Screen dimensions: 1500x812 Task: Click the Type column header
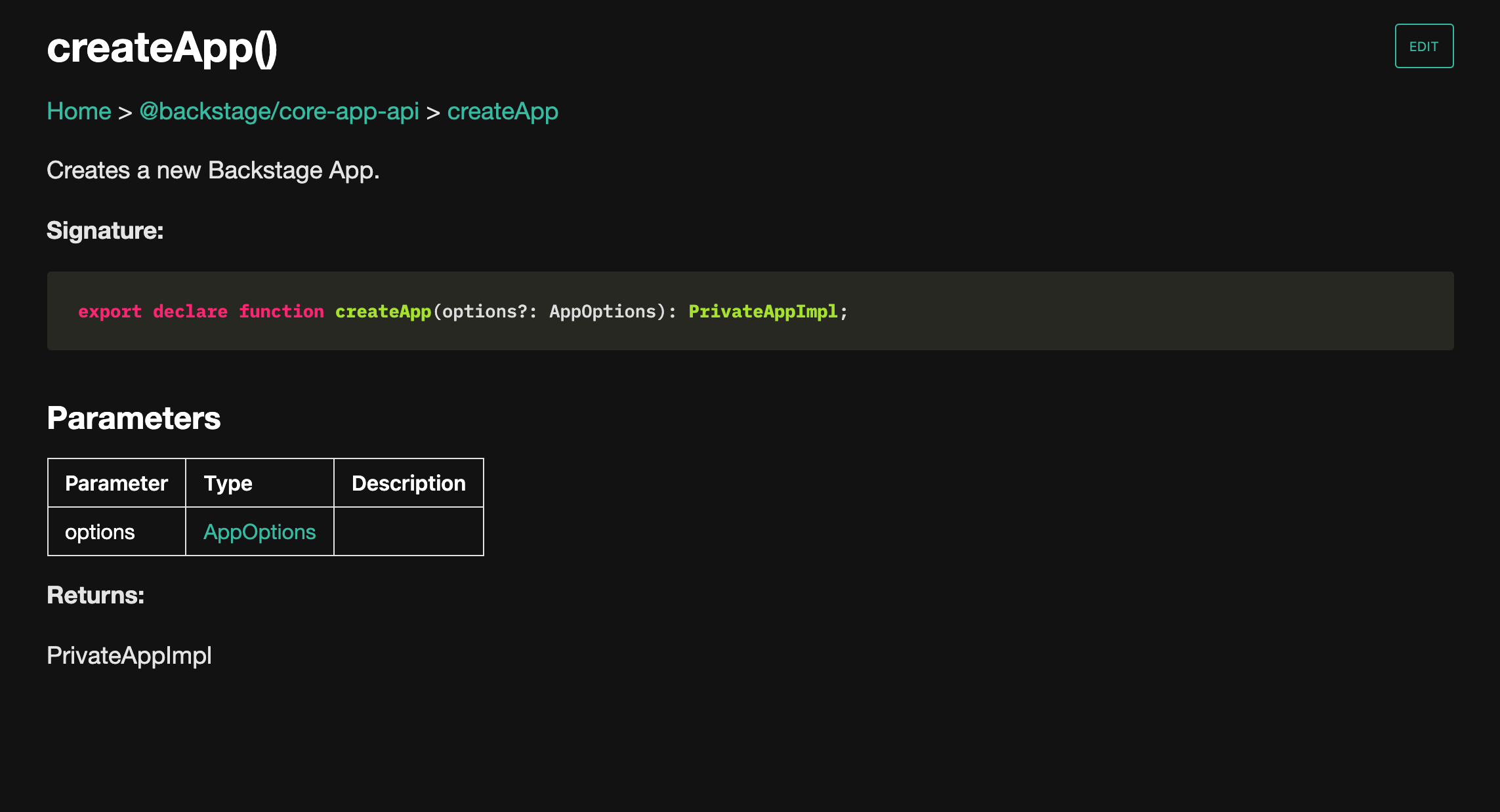tap(260, 483)
